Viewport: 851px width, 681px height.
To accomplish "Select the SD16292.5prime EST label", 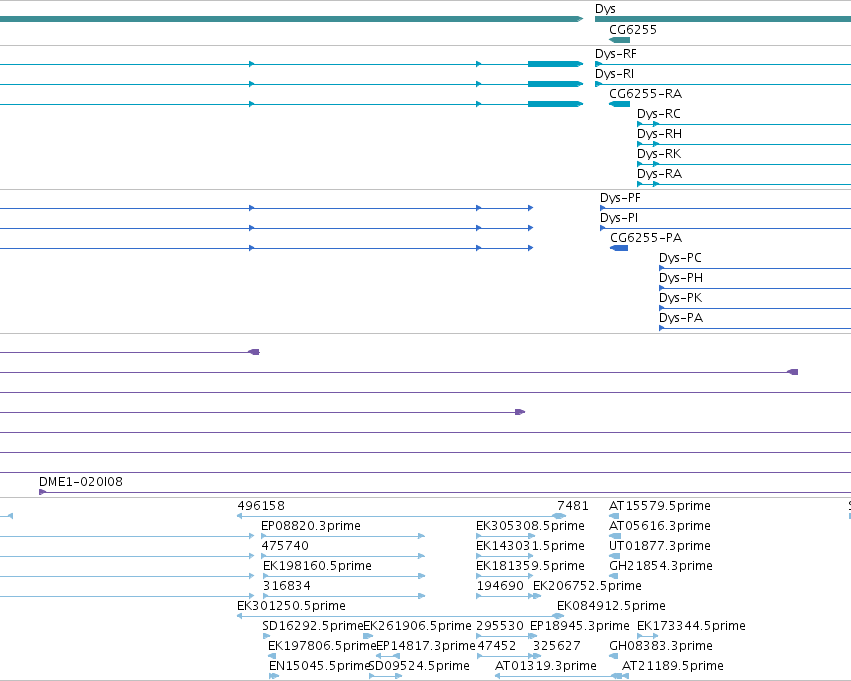I will [x=313, y=626].
